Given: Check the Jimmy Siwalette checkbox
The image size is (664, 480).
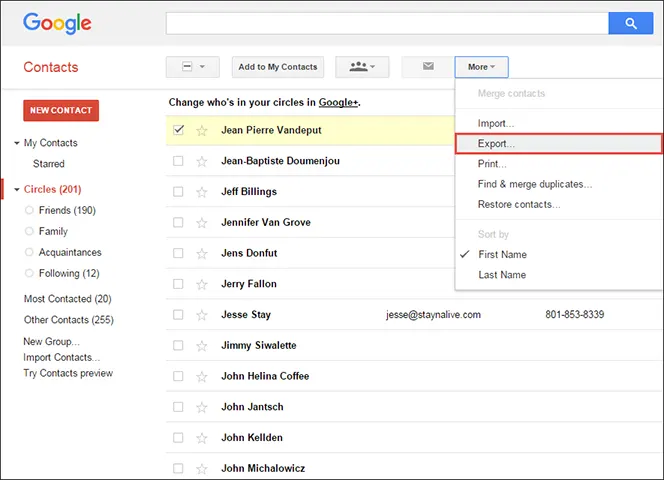Looking at the screenshot, I should click(178, 345).
